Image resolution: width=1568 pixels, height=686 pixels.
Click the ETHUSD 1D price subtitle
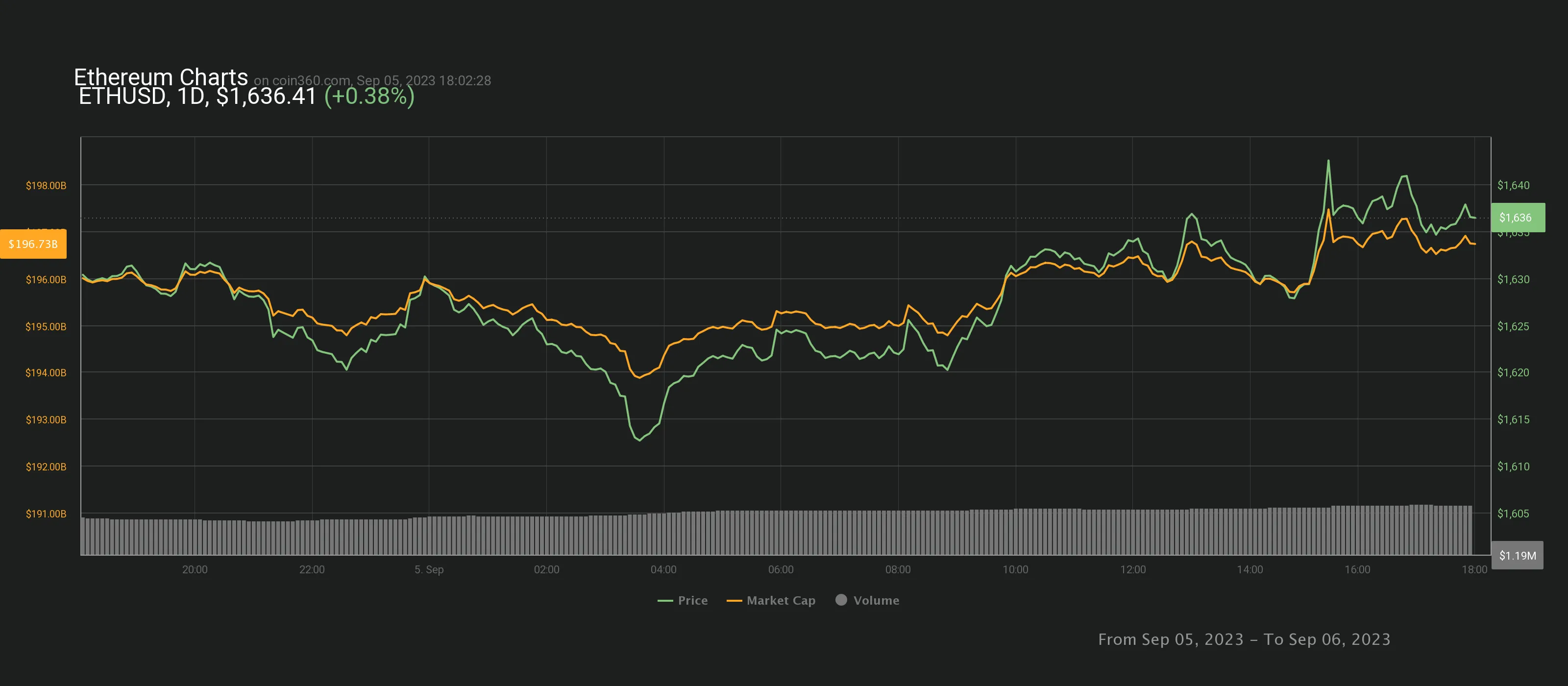coord(197,96)
